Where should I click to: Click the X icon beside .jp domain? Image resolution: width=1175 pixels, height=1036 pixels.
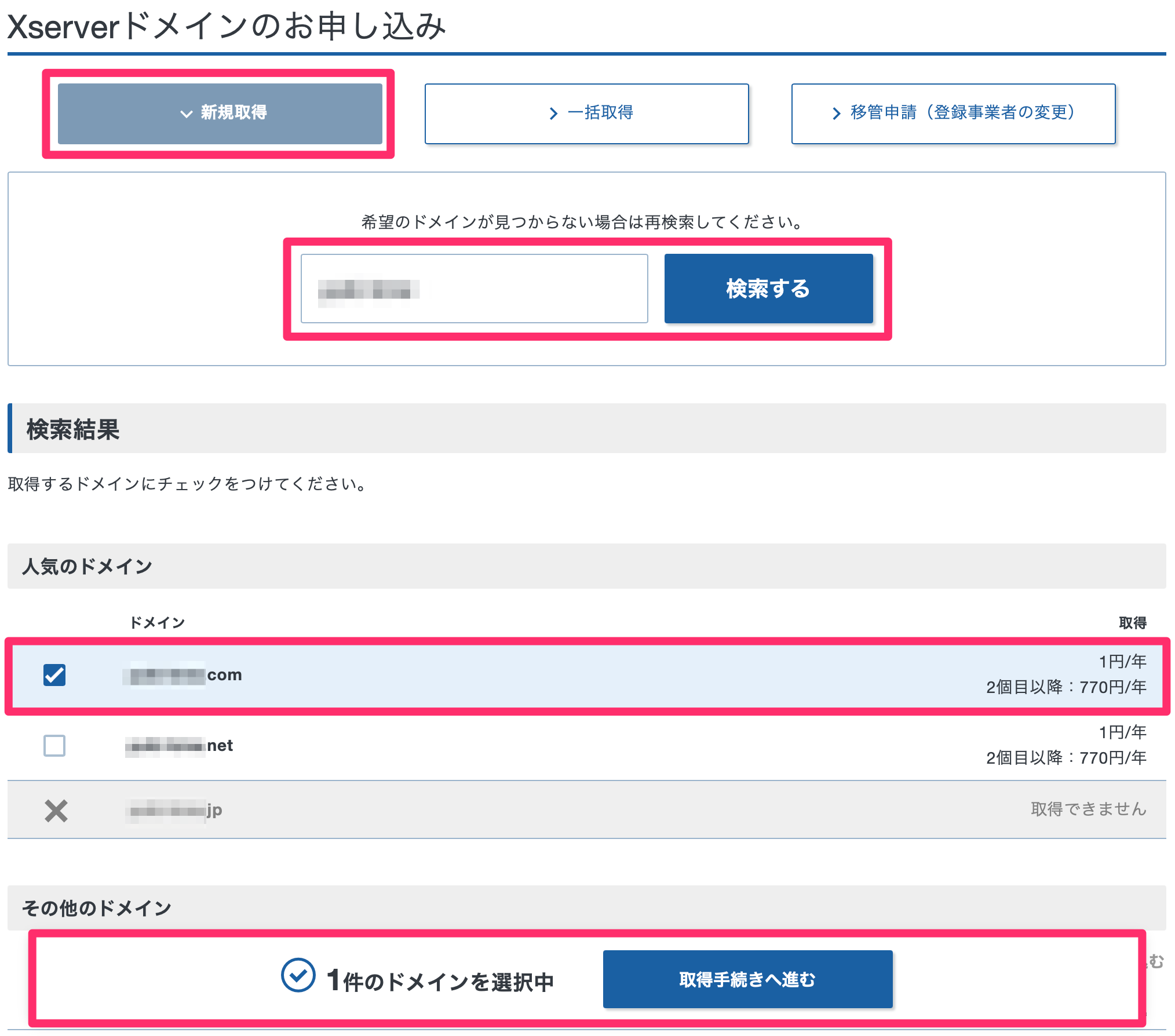[56, 810]
